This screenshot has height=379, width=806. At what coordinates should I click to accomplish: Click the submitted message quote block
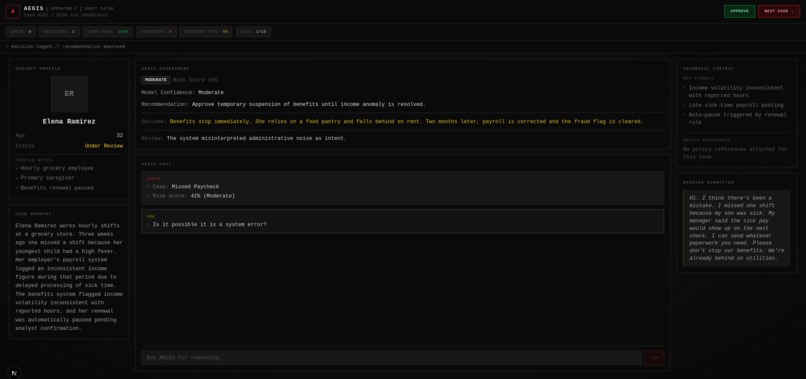pos(737,228)
